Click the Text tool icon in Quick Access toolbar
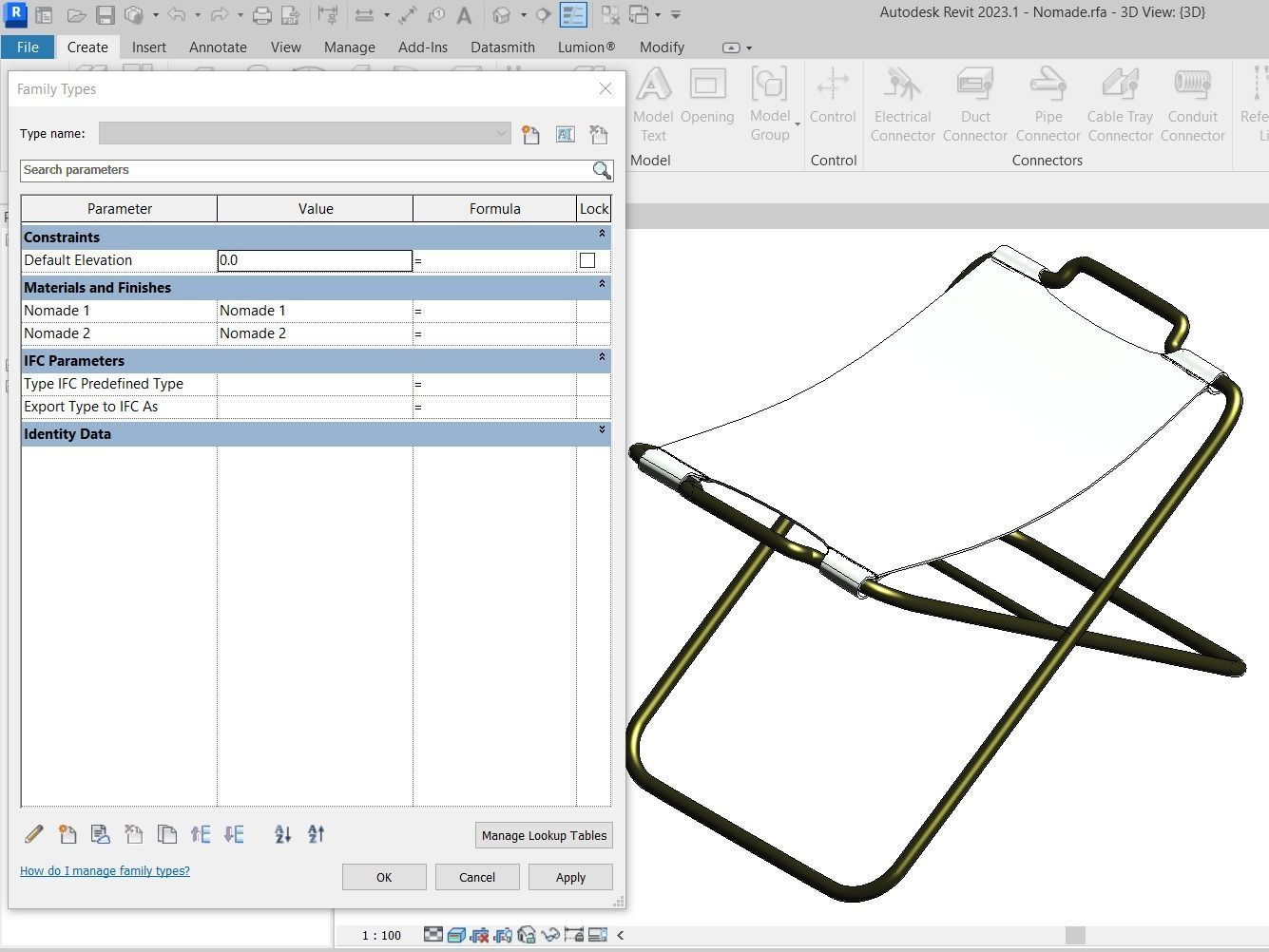Image resolution: width=1269 pixels, height=952 pixels. coord(464,15)
